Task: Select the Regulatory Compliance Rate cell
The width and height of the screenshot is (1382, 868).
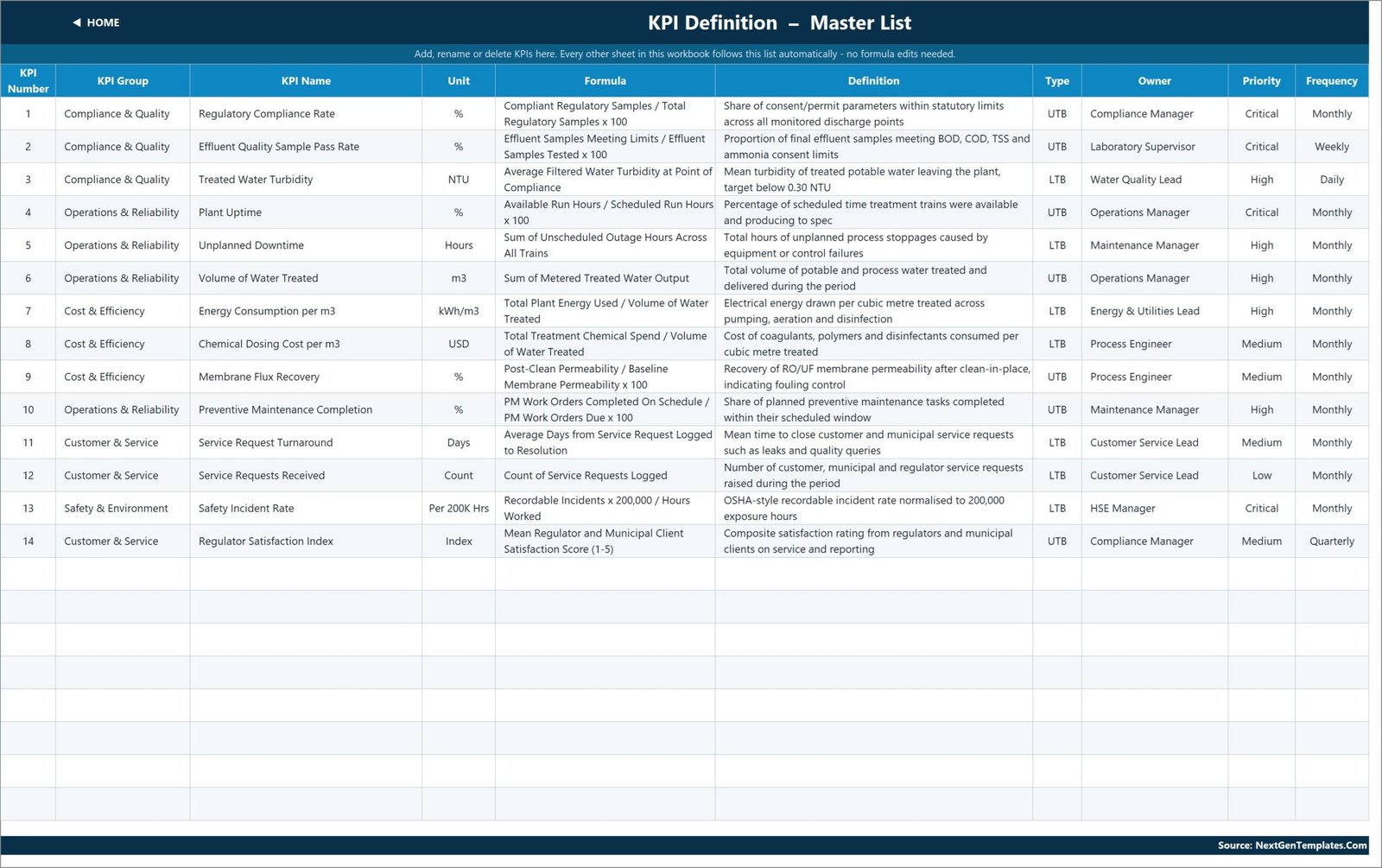Action: tap(306, 113)
